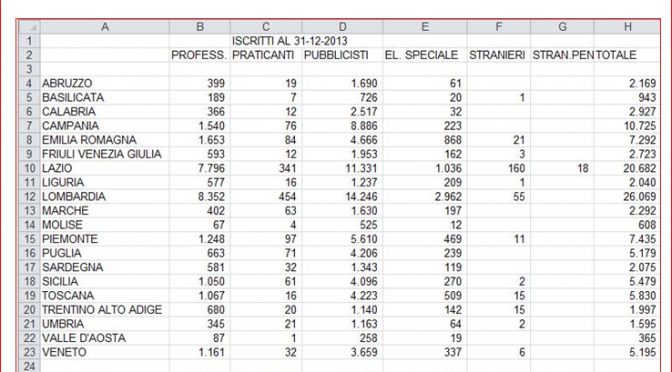Click the TRENTINO ALTO ADIGE cell
The width and height of the screenshot is (672, 372).
[105, 309]
